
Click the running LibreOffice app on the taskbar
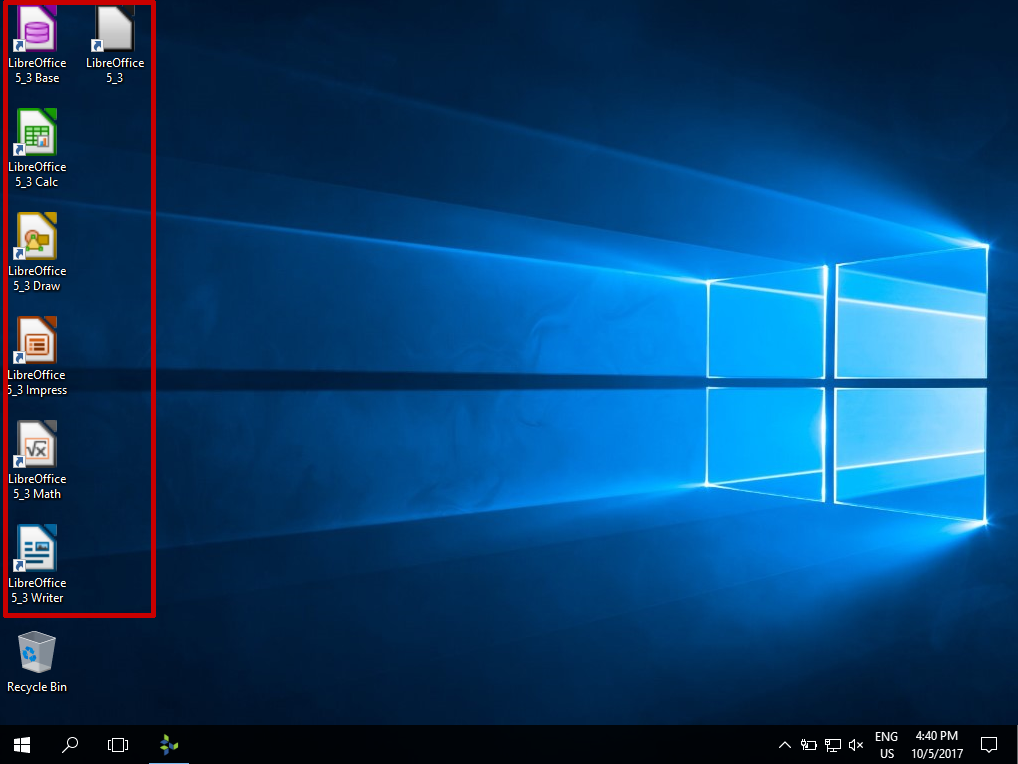[168, 744]
